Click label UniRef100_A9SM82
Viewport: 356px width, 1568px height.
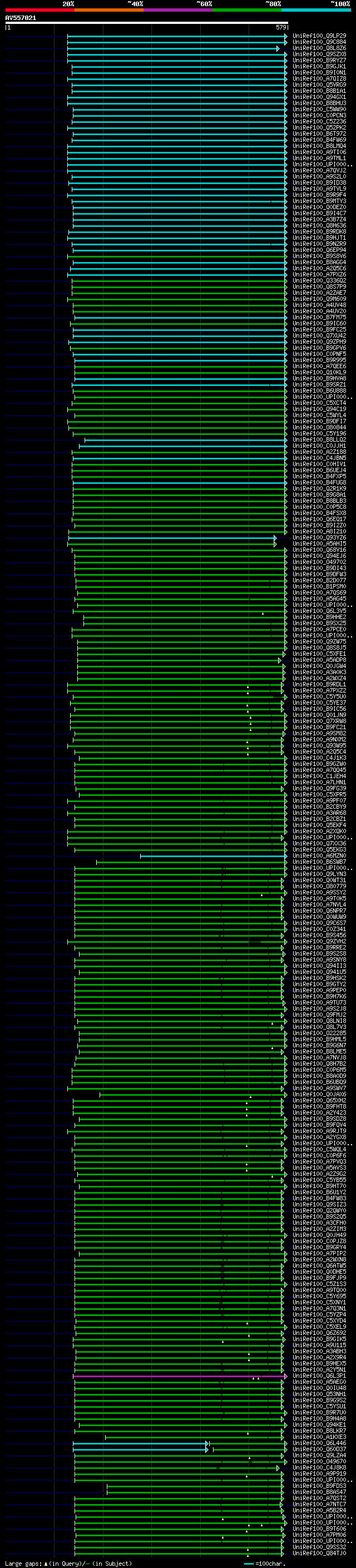(x=319, y=734)
